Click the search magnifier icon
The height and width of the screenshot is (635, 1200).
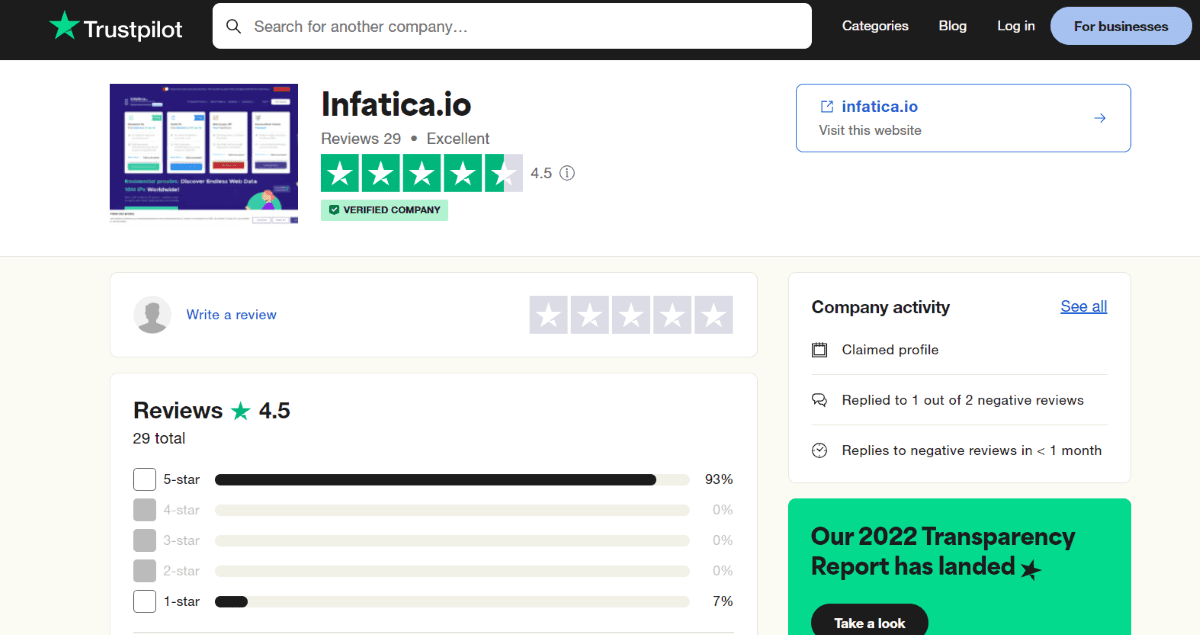click(x=234, y=27)
